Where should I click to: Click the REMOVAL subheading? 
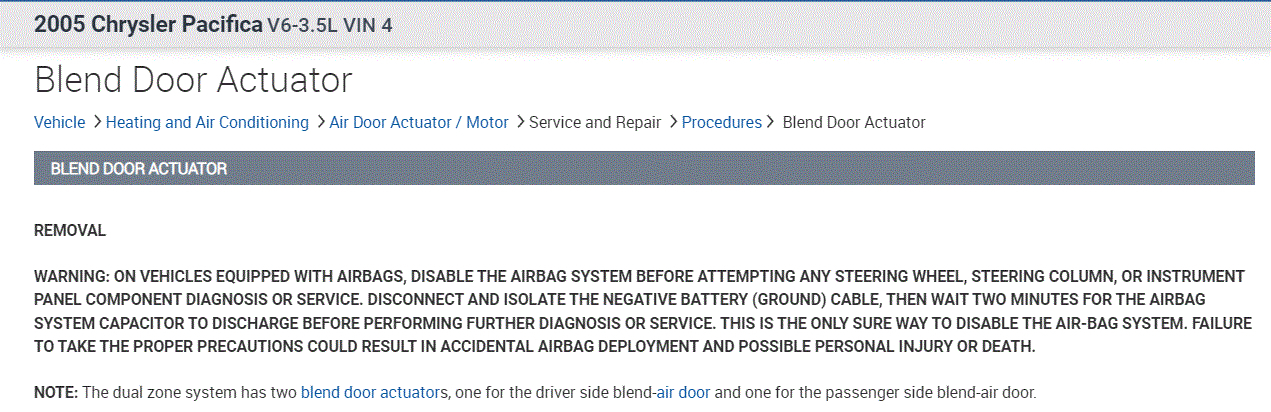tap(70, 230)
